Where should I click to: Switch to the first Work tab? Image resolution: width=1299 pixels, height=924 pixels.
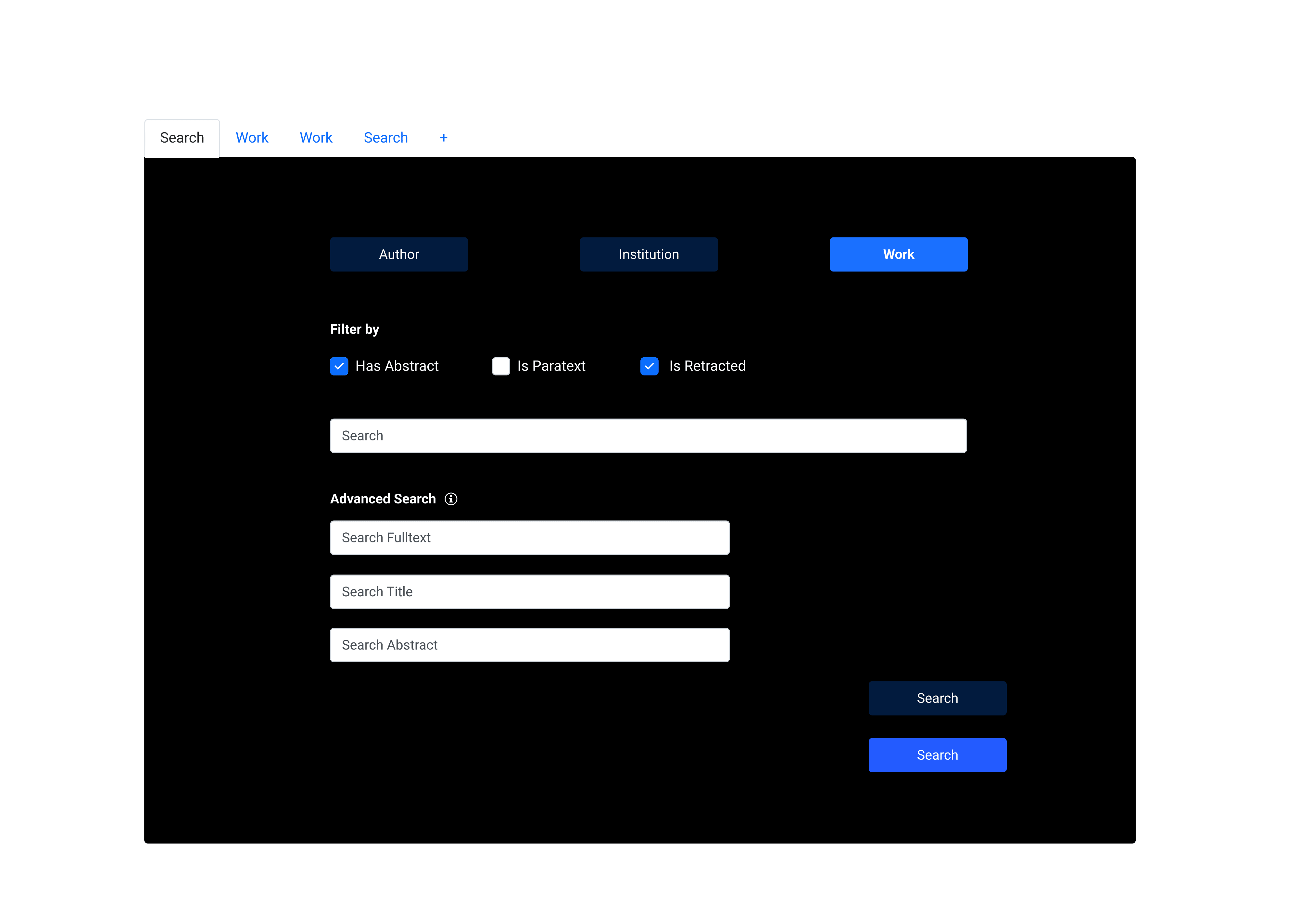tap(251, 138)
